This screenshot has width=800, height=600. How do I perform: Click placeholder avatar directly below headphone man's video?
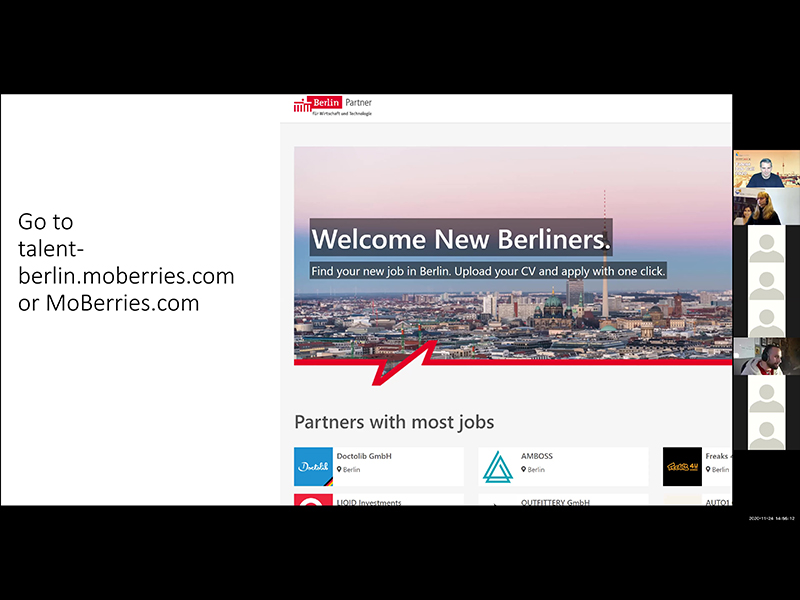(766, 394)
